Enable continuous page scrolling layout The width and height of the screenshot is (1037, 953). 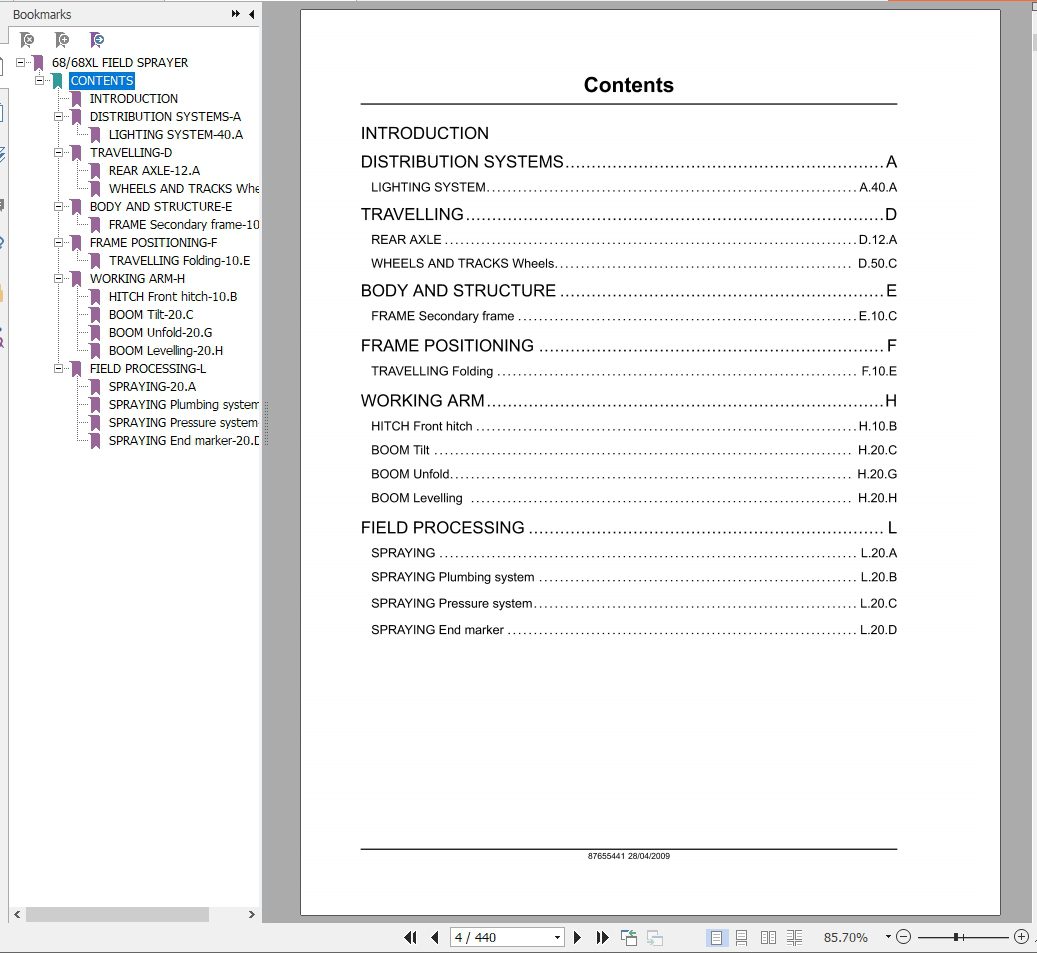coord(741,937)
